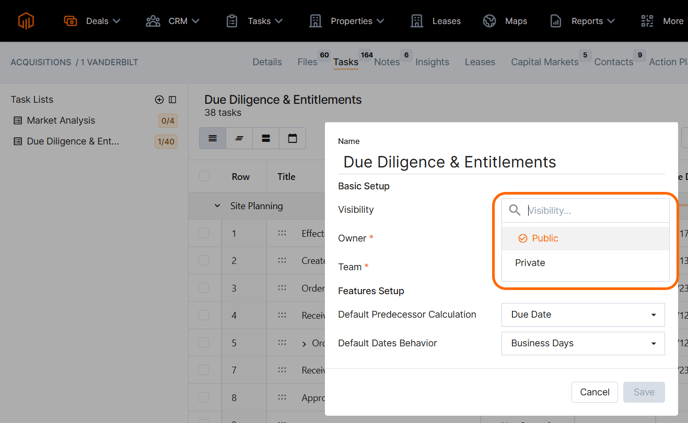Open the Market Analysis task list
Screen dimensions: 688x423
point(61,121)
